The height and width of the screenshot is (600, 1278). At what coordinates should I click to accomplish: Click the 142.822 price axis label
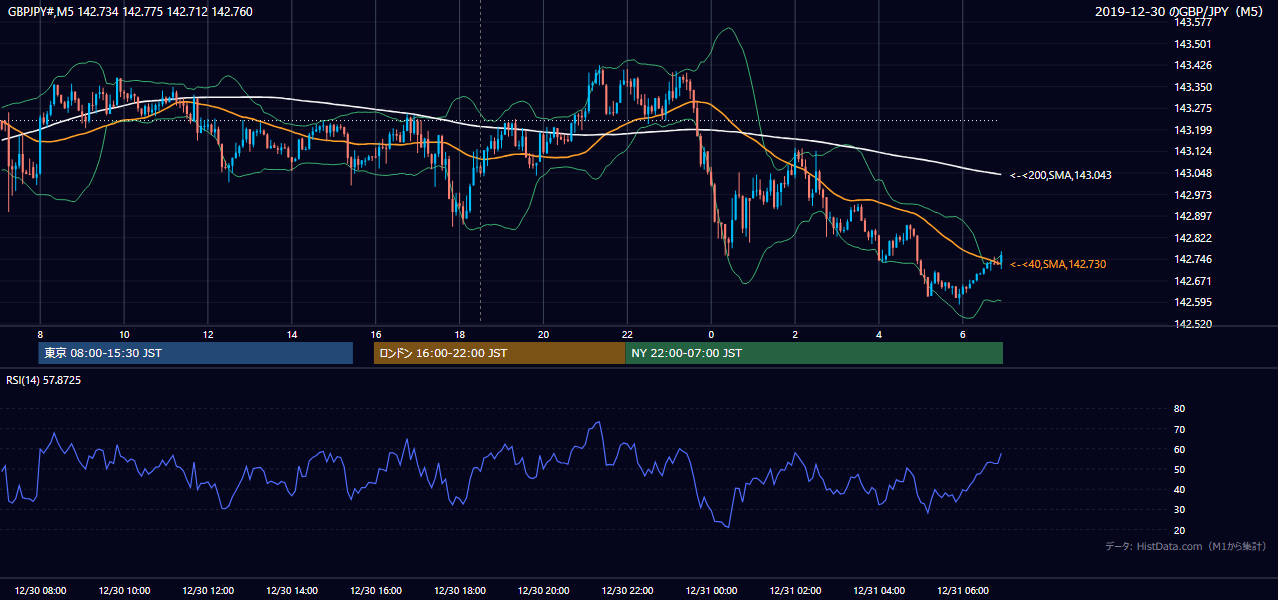pyautogui.click(x=1192, y=238)
